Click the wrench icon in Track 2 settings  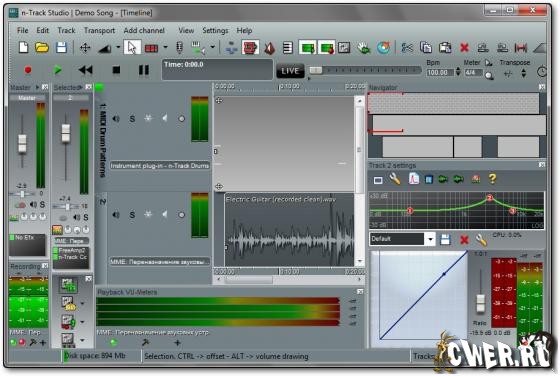point(395,179)
